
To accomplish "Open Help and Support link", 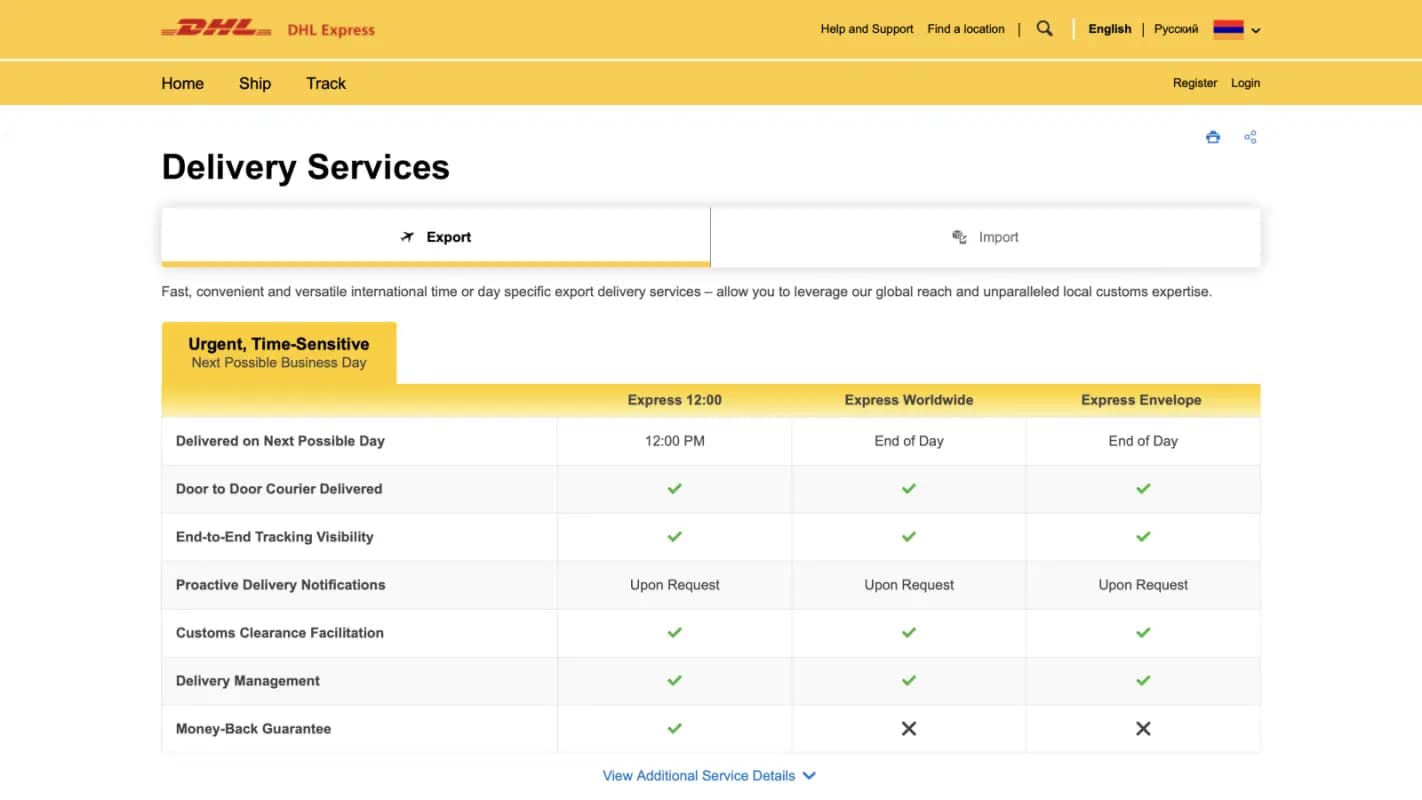I will tap(867, 29).
